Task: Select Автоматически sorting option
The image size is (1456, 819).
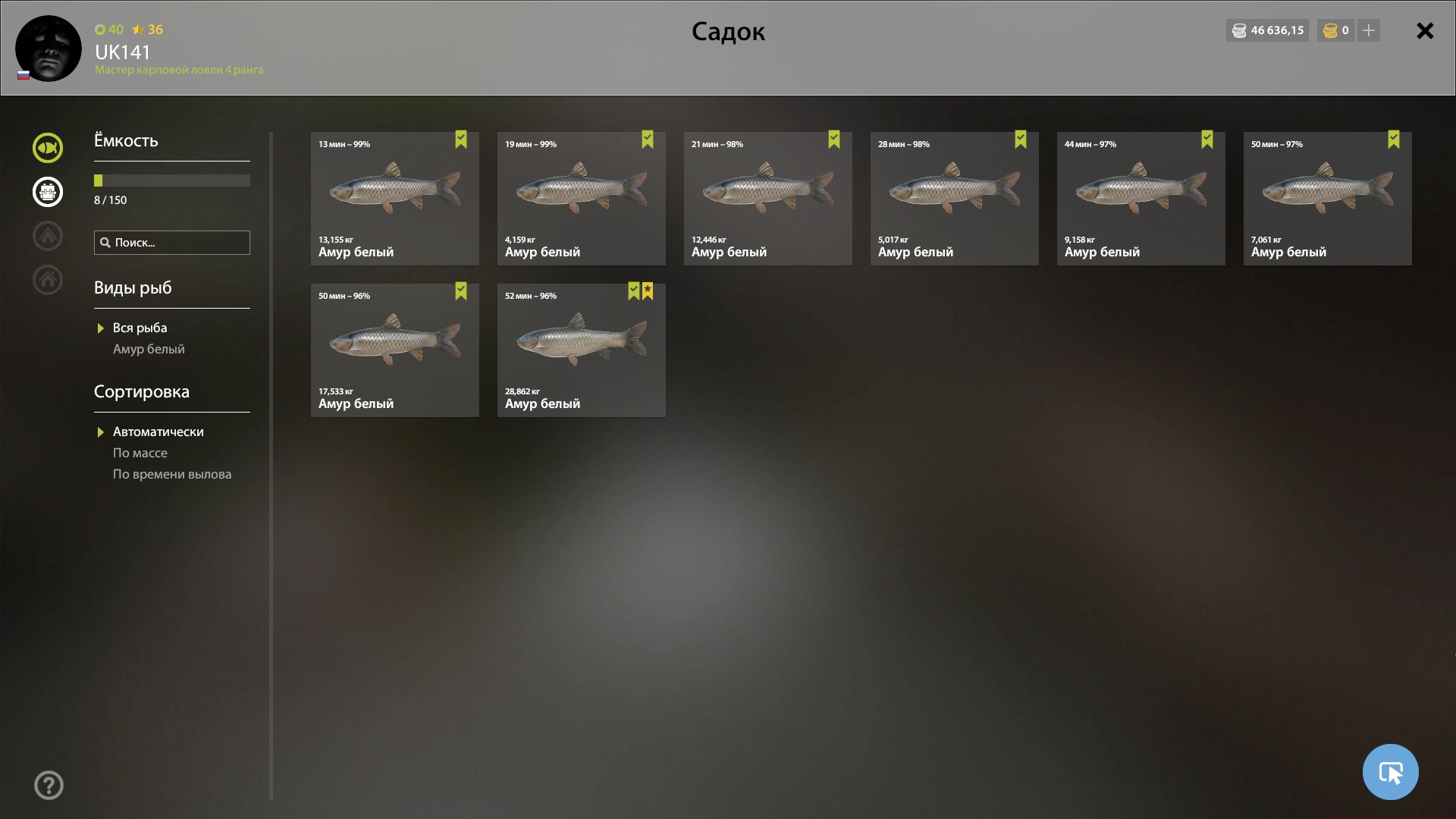Action: [x=158, y=431]
